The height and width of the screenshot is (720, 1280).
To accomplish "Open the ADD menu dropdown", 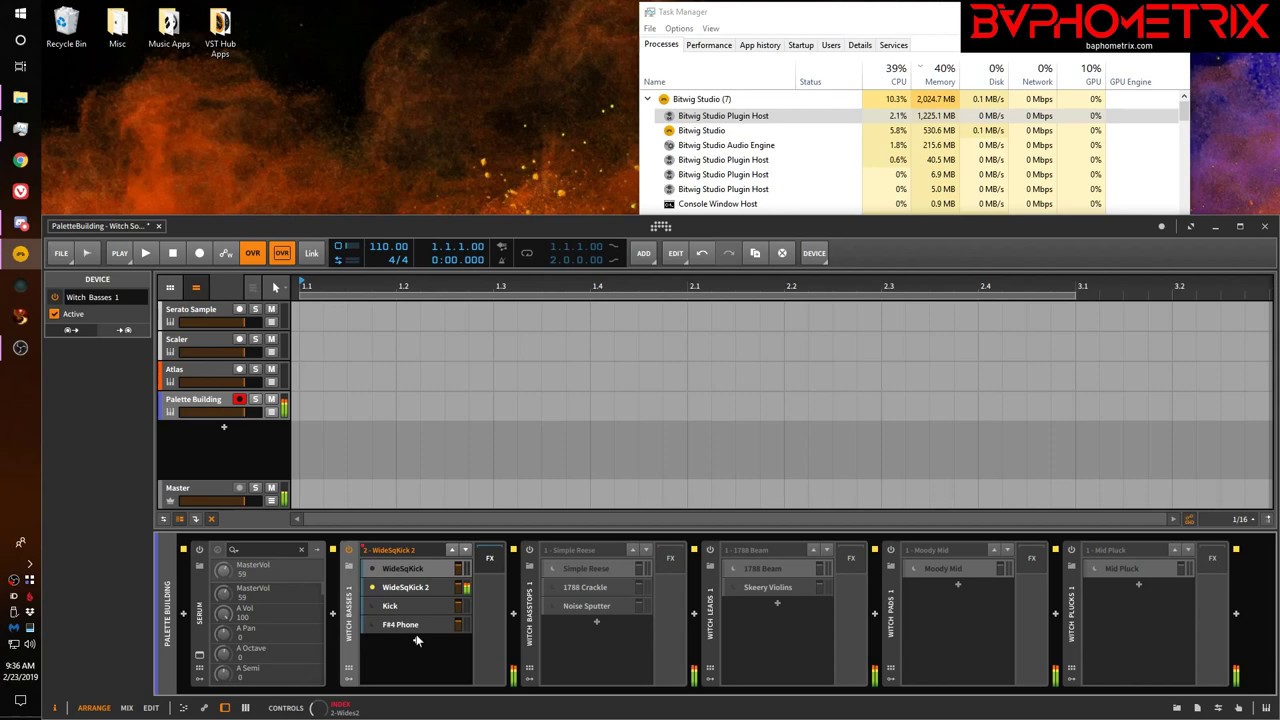I will click(643, 253).
